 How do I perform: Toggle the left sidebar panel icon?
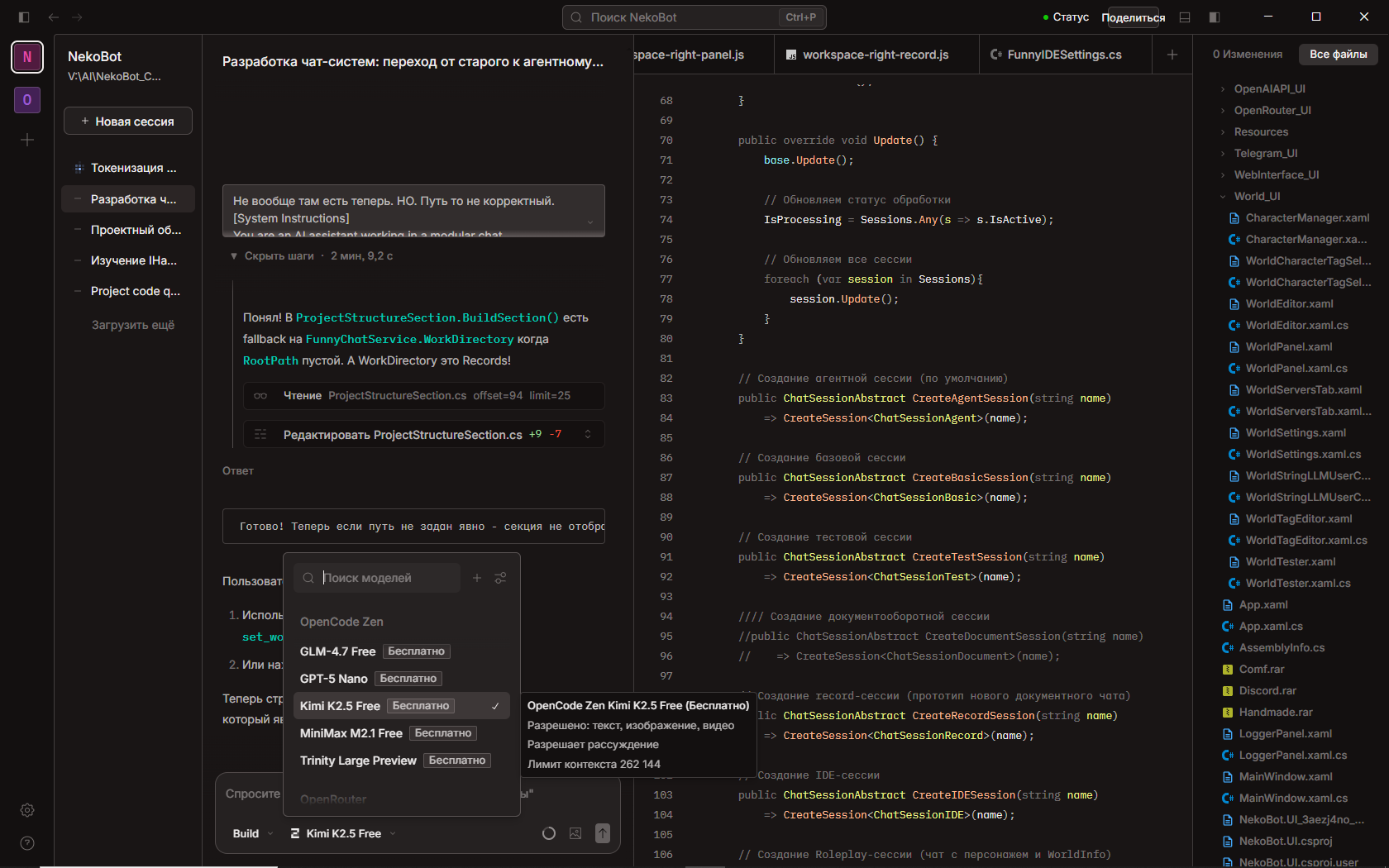pyautogui.click(x=23, y=17)
